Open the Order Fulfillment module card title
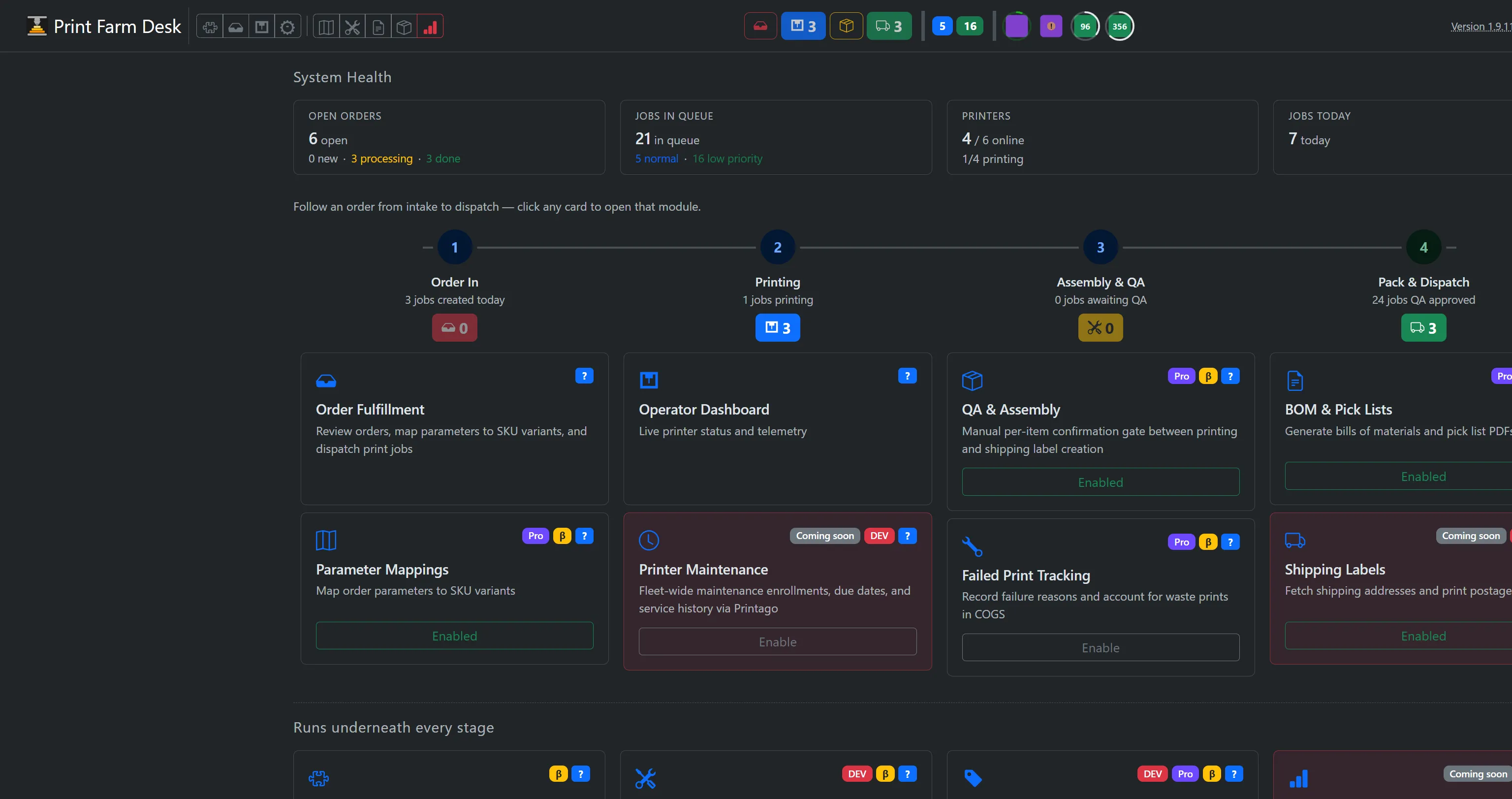Viewport: 1512px width, 799px height. [370, 409]
